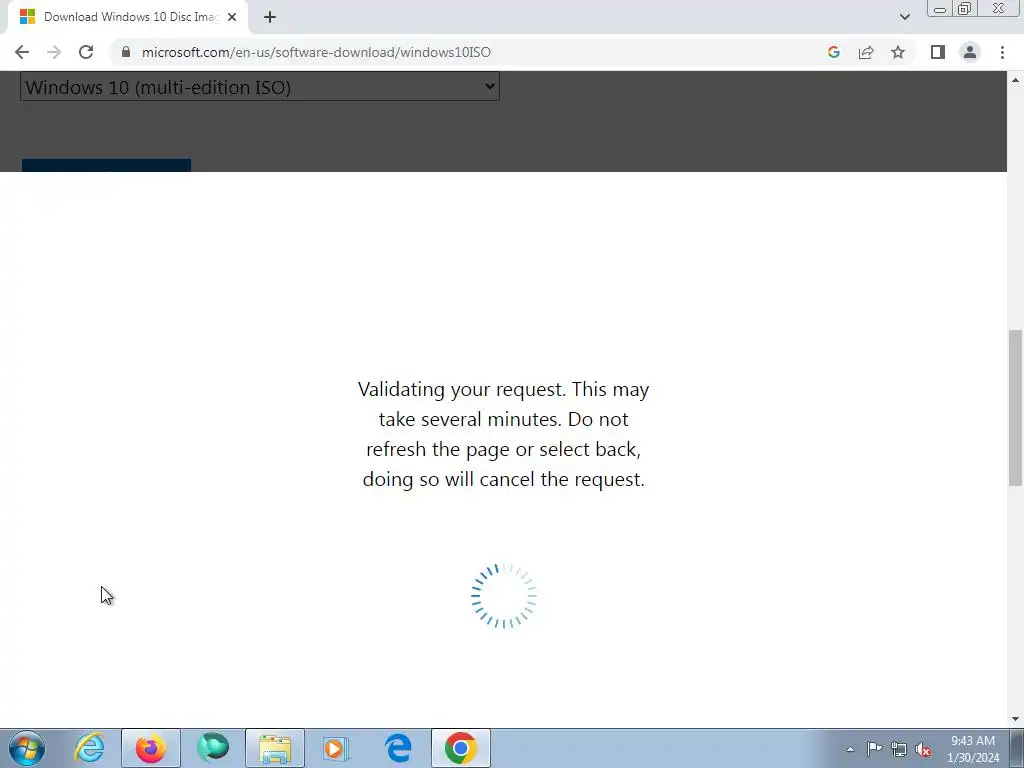Select the Download Windows 10 Disc Image tab

tap(127, 17)
